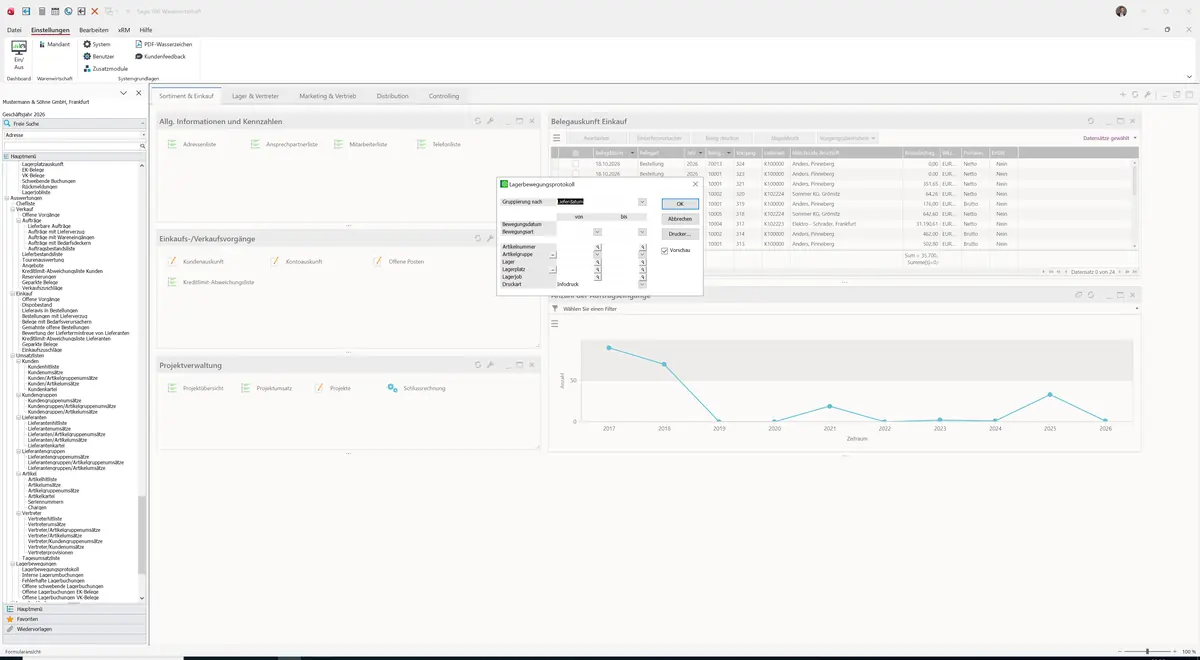
Task: Tick the checkbox in the first Bestellung row
Action: click(575, 163)
